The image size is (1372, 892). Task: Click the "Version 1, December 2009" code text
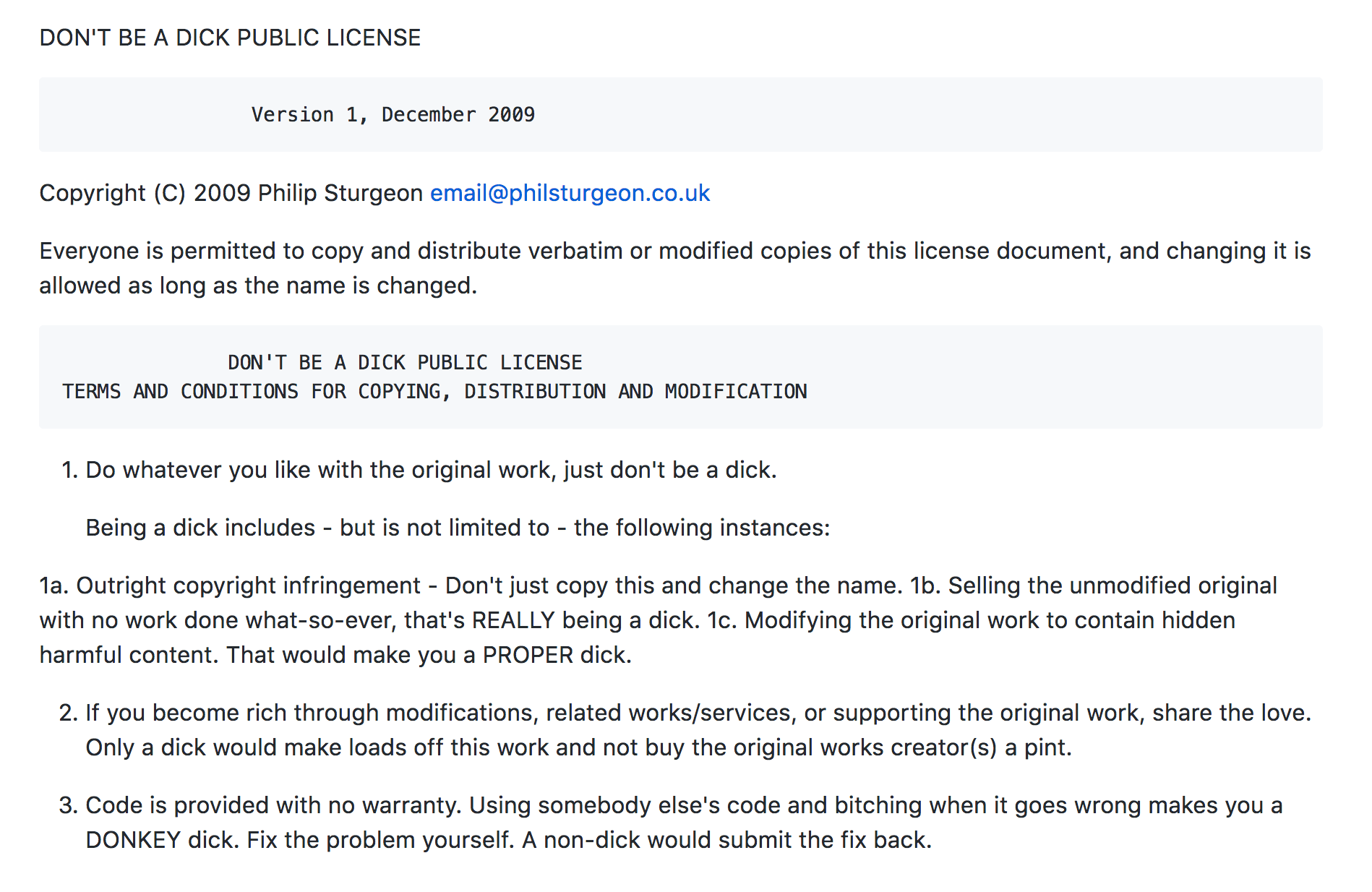[x=393, y=115]
